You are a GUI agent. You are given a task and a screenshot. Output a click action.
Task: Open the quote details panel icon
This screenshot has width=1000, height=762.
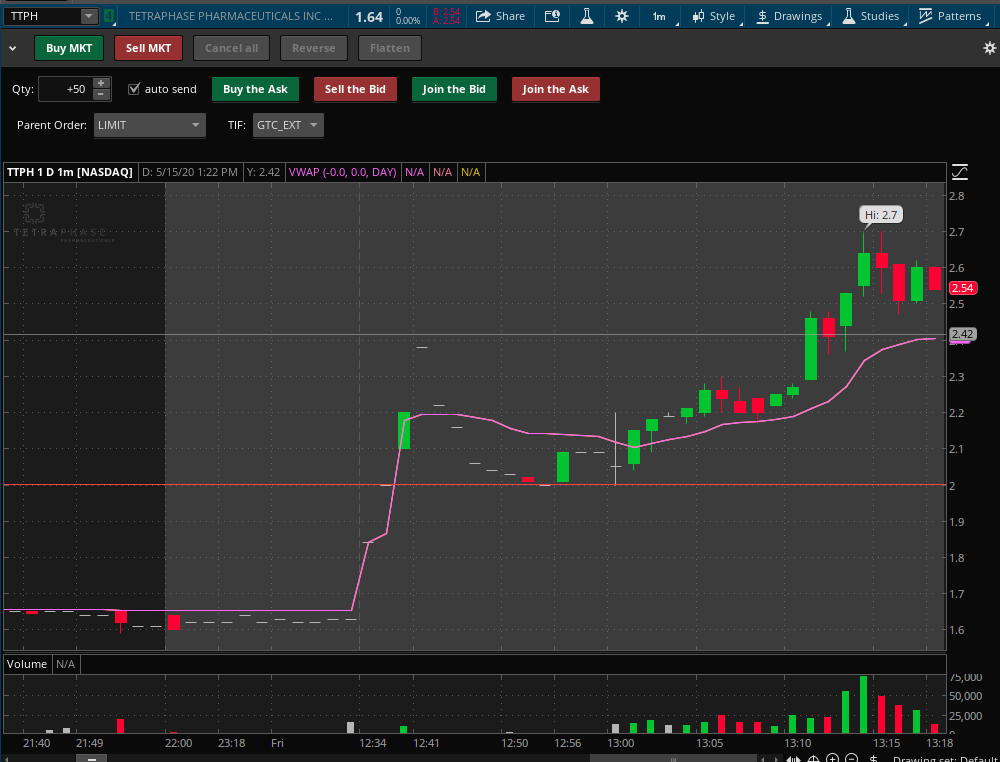pyautogui.click(x=552, y=16)
